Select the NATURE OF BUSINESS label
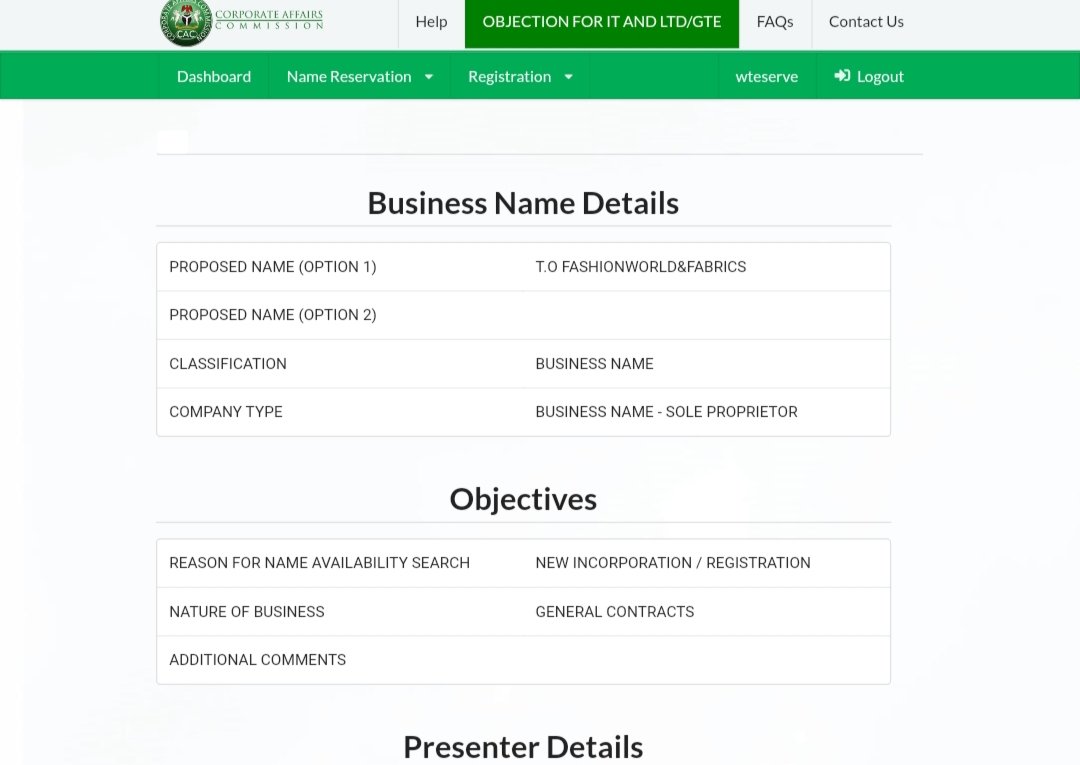This screenshot has width=1080, height=765. (x=247, y=611)
